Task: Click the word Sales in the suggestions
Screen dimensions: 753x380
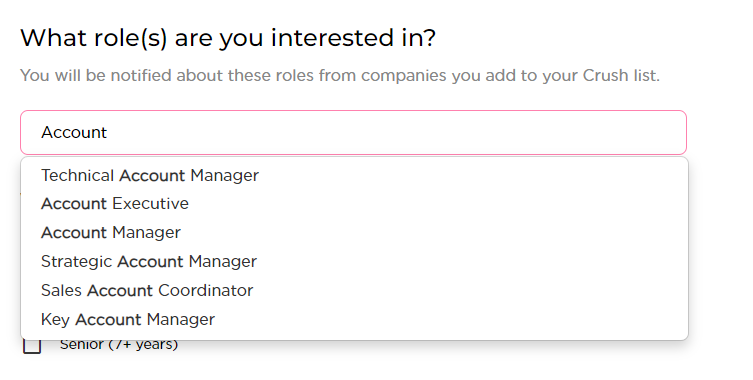Action: point(61,290)
